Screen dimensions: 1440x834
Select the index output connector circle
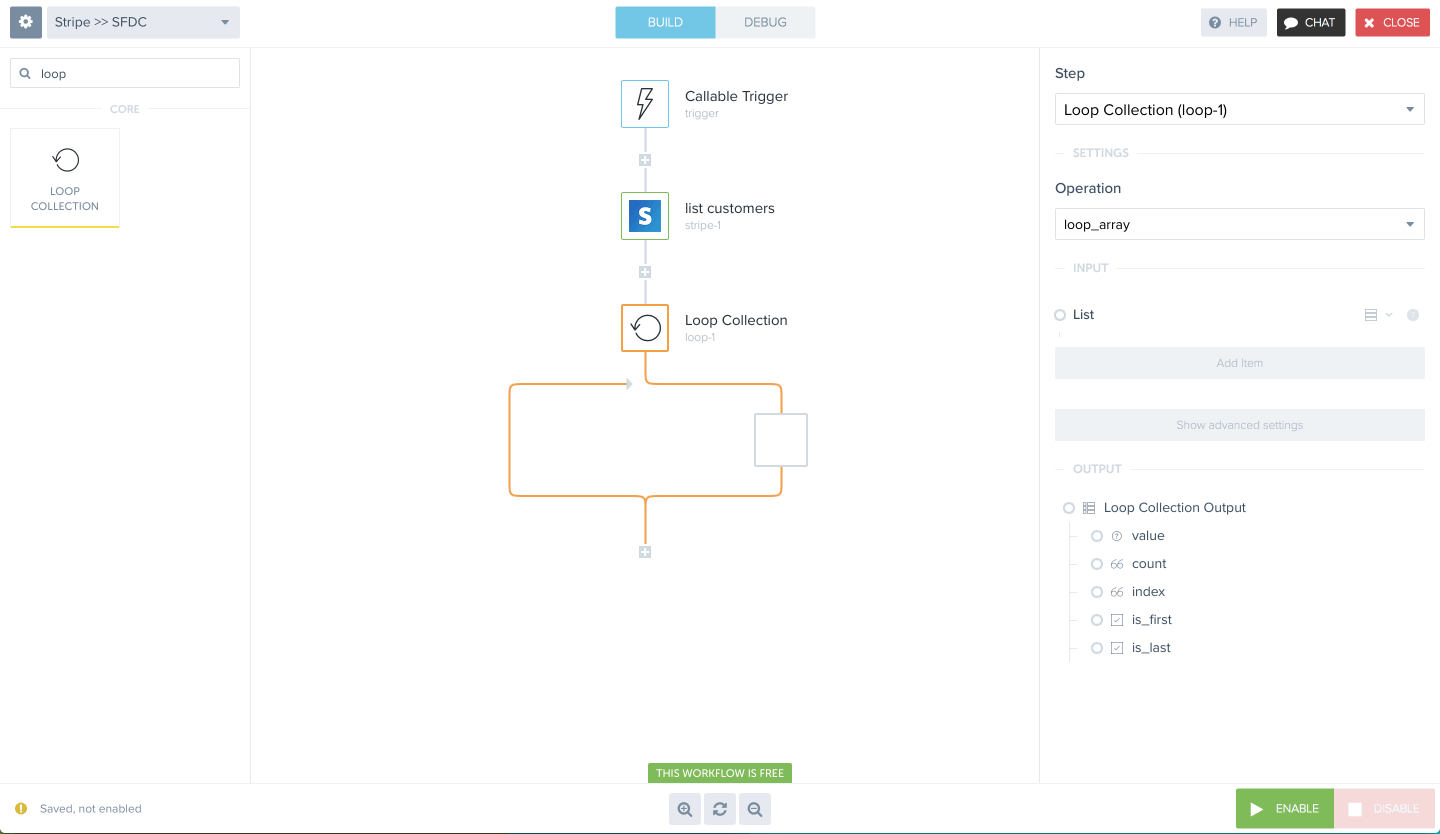click(x=1097, y=592)
